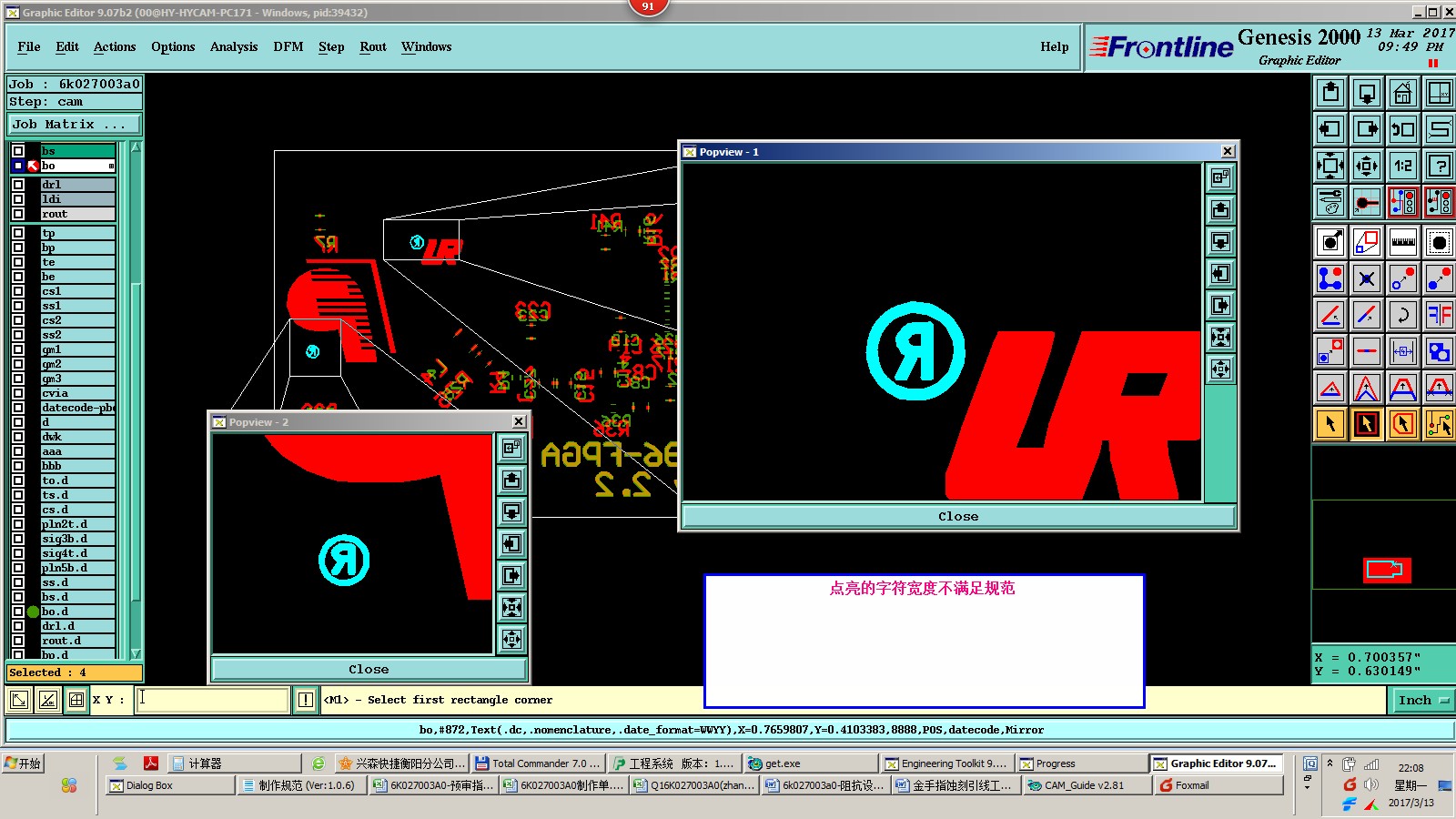Click the question mark info icon

[1440, 166]
